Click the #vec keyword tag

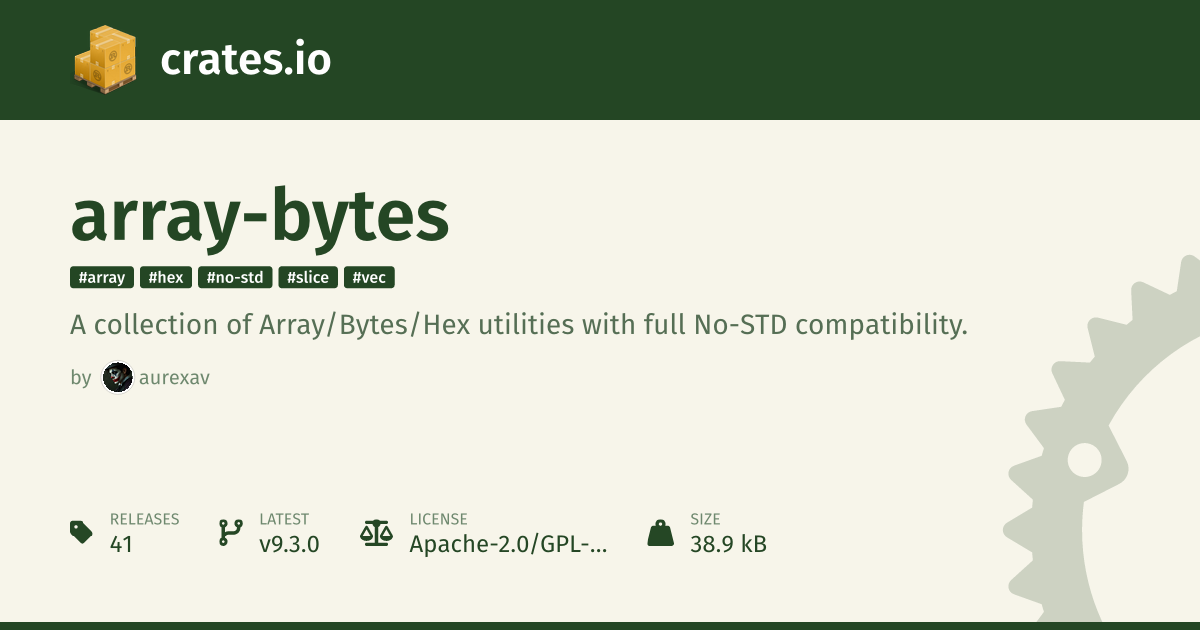(x=369, y=278)
